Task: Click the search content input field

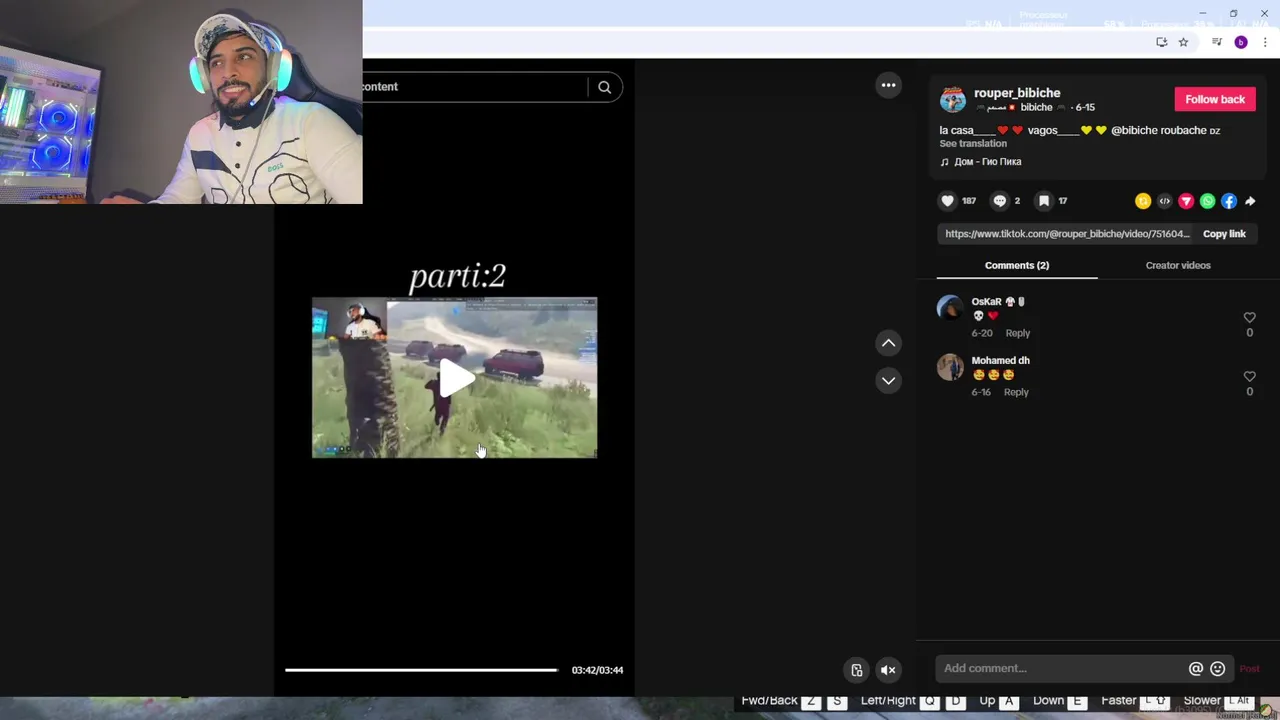Action: [474, 87]
